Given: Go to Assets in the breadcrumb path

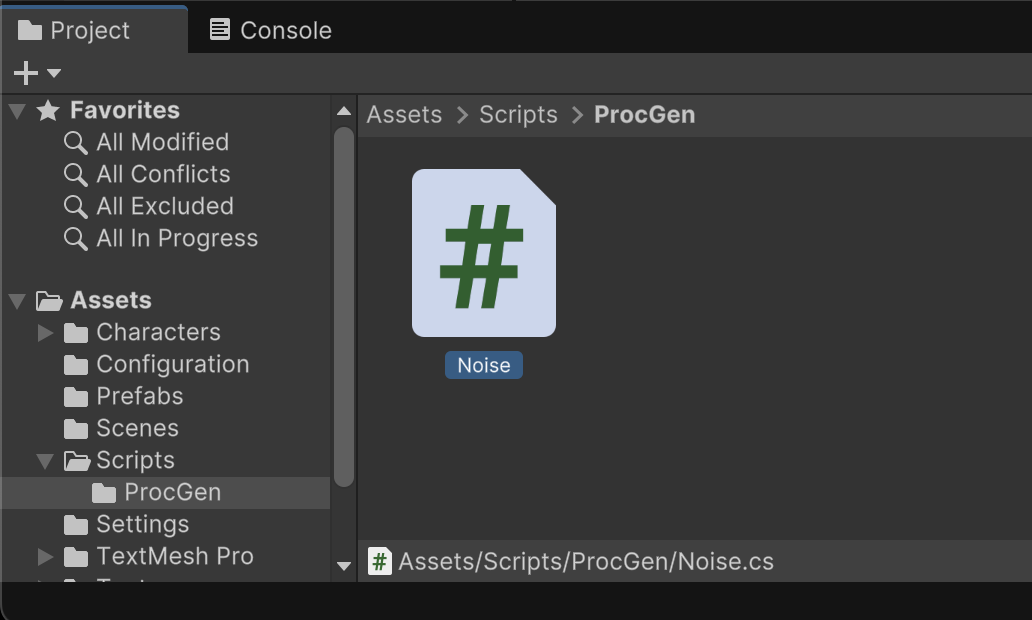Looking at the screenshot, I should [404, 114].
